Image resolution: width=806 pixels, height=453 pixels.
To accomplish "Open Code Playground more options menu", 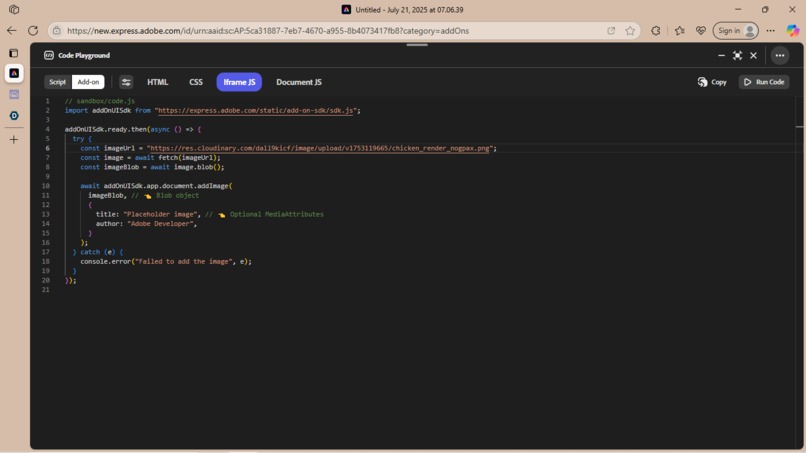I will pos(780,55).
